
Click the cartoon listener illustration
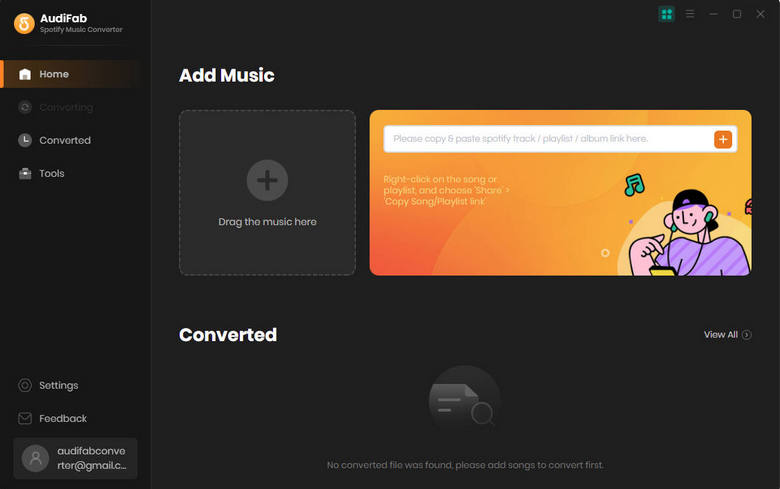click(689, 233)
